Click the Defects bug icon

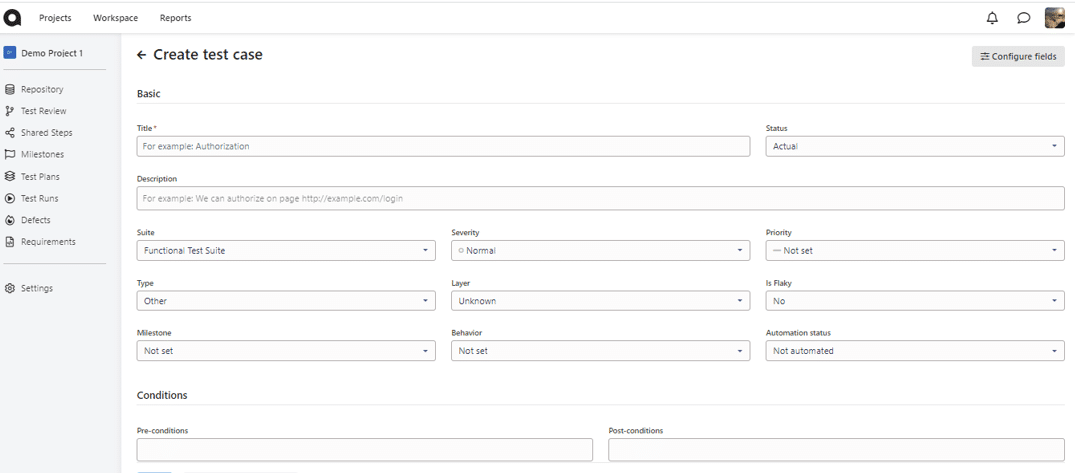coord(10,220)
